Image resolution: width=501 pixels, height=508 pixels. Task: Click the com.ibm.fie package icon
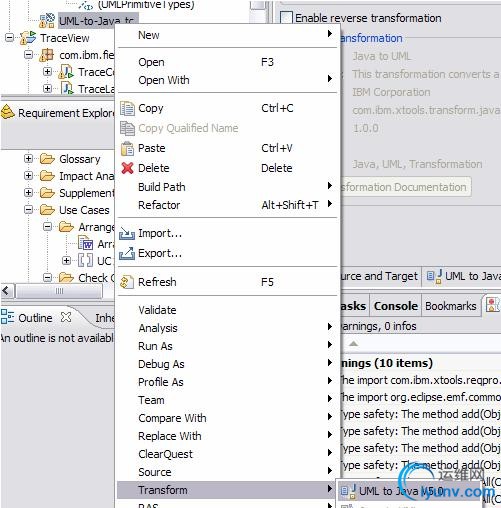(x=47, y=55)
